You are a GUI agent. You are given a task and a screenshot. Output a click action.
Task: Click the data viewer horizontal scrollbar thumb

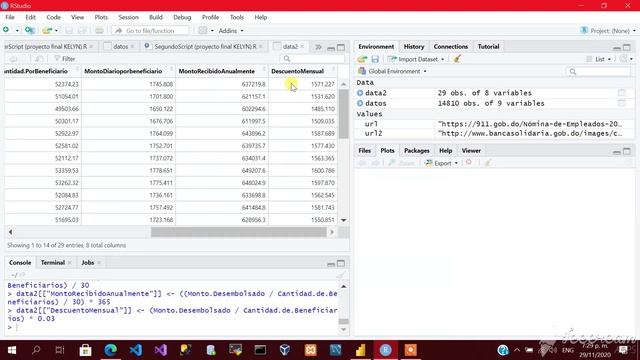[x=239, y=232]
